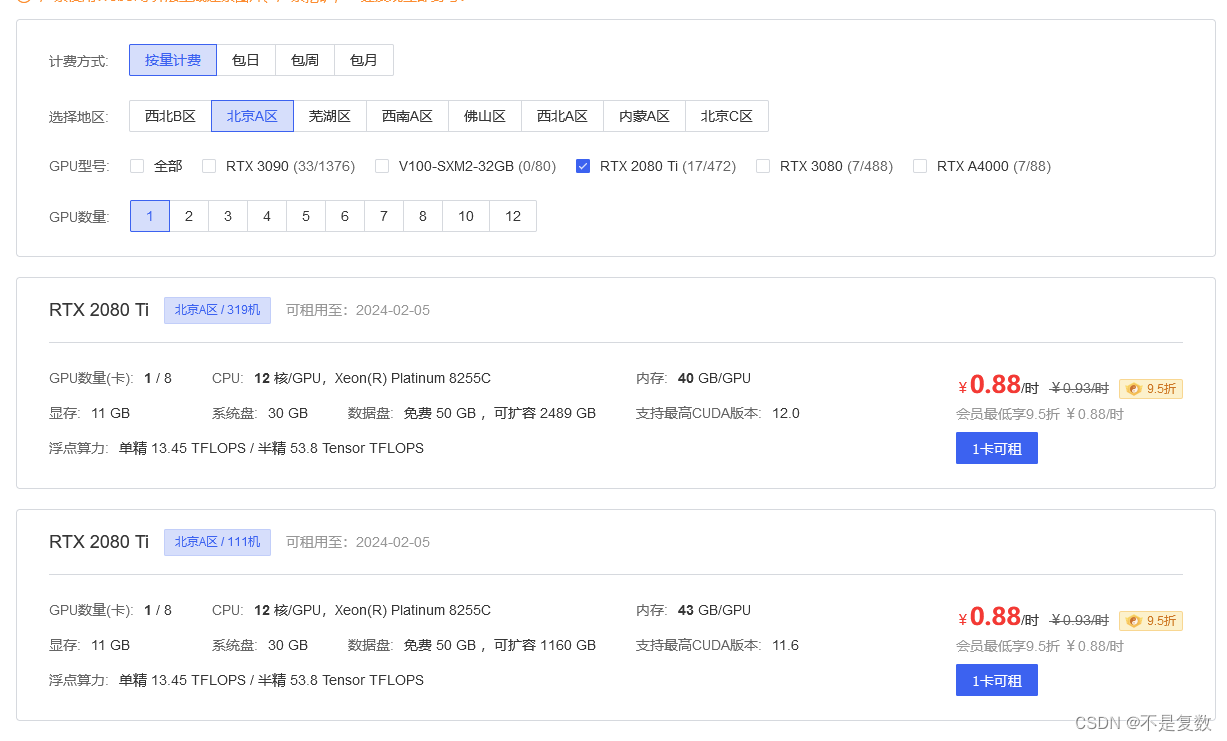Choose region 内蒙A区

click(644, 116)
